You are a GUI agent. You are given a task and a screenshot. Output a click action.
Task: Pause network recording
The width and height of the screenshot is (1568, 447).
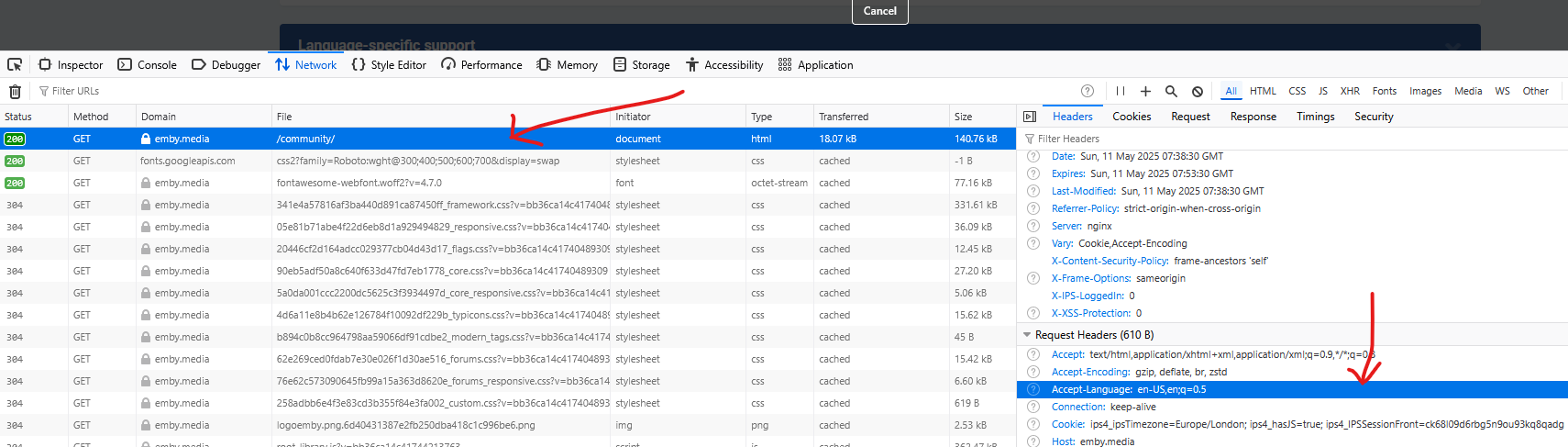[1120, 92]
